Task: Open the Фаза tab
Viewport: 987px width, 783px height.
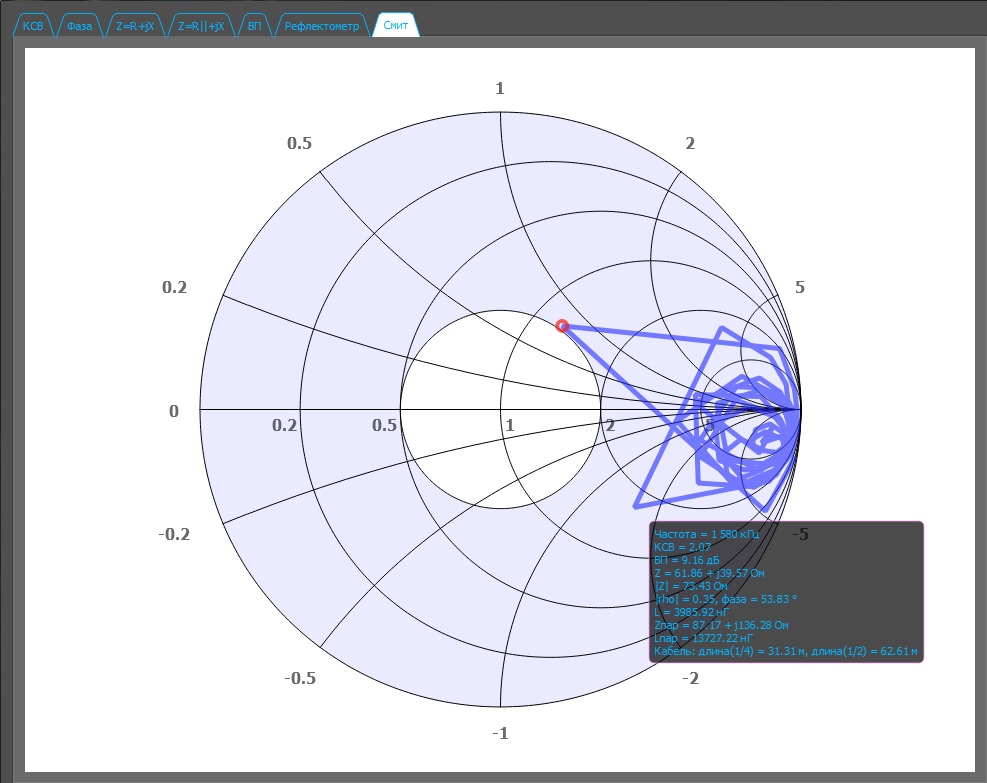Action: (x=79, y=27)
